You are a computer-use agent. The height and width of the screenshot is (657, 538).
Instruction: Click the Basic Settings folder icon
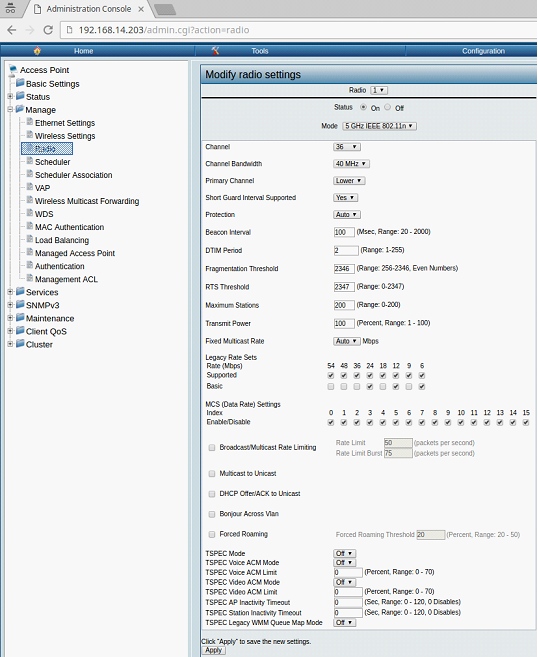[x=20, y=83]
